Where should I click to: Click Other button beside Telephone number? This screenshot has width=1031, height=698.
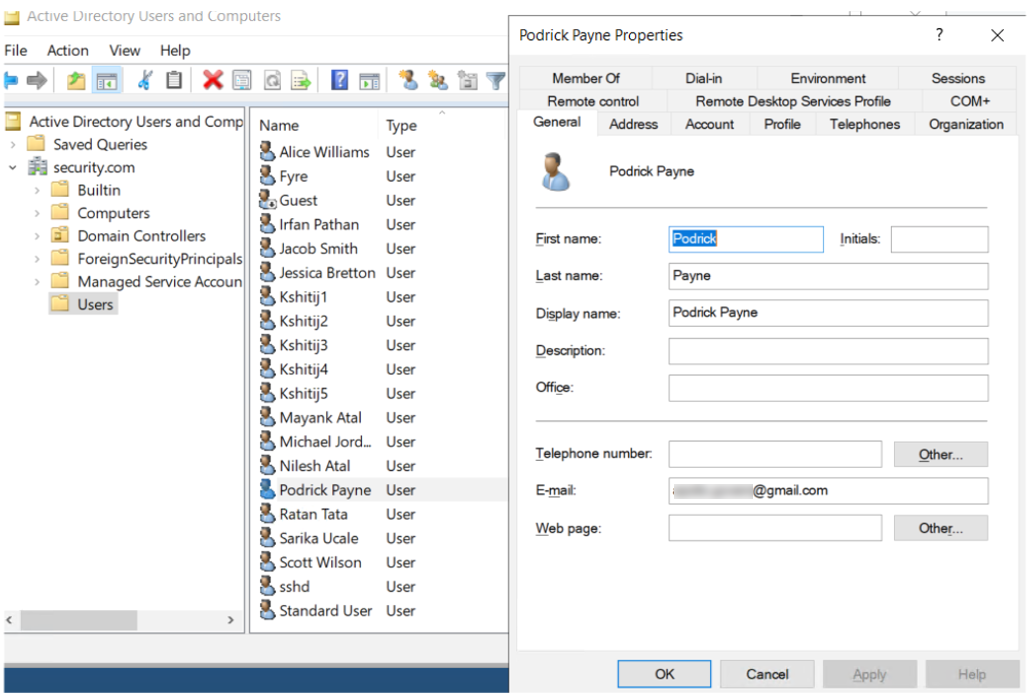pos(940,454)
